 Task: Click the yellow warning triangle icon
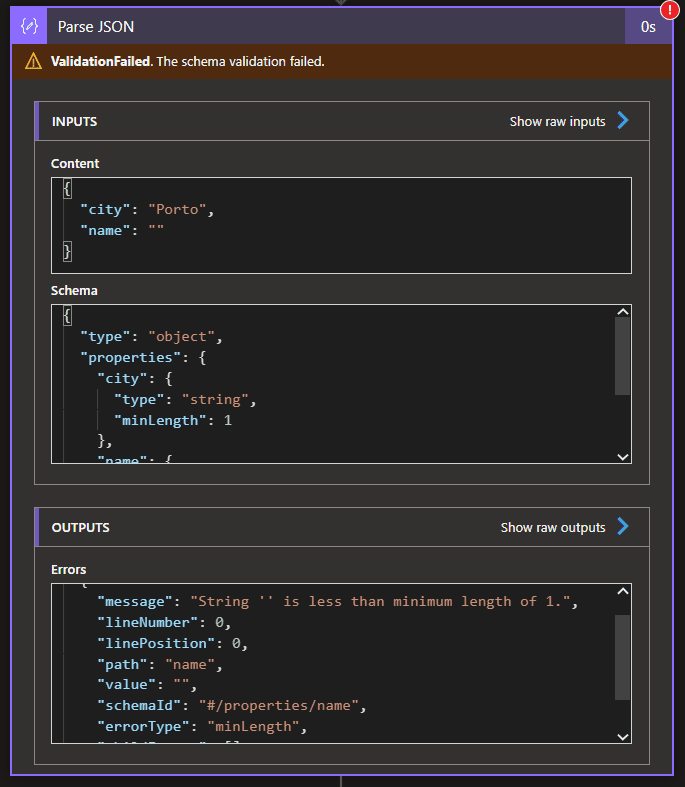pos(34,62)
